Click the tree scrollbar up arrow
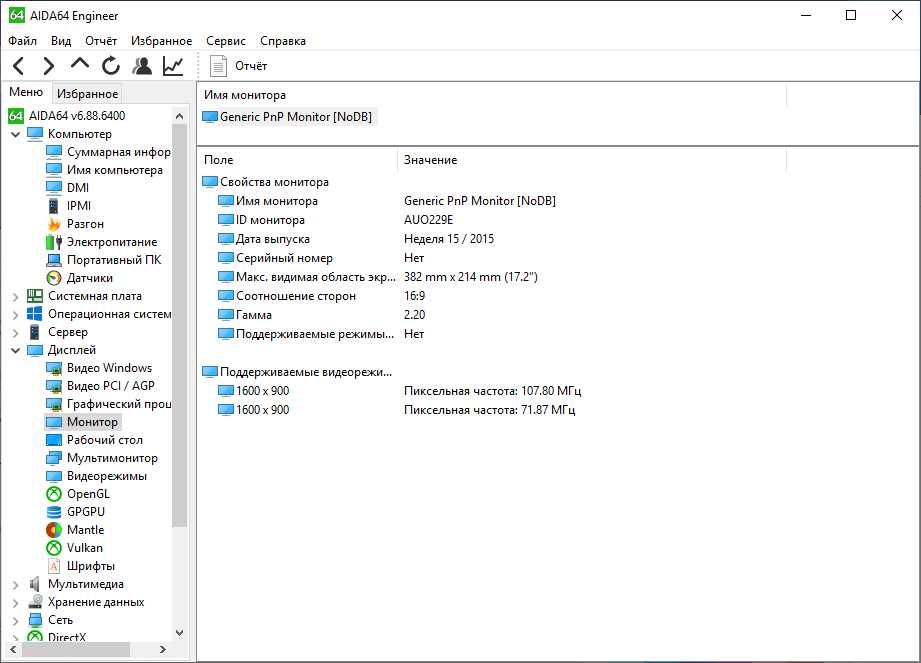The height and width of the screenshot is (663, 921). point(180,116)
